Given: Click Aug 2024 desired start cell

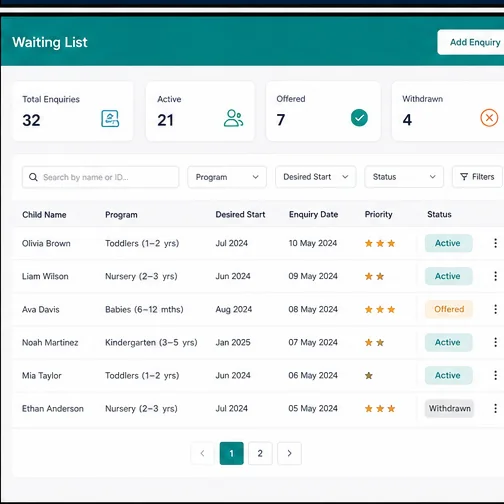Looking at the screenshot, I should 234,309.
